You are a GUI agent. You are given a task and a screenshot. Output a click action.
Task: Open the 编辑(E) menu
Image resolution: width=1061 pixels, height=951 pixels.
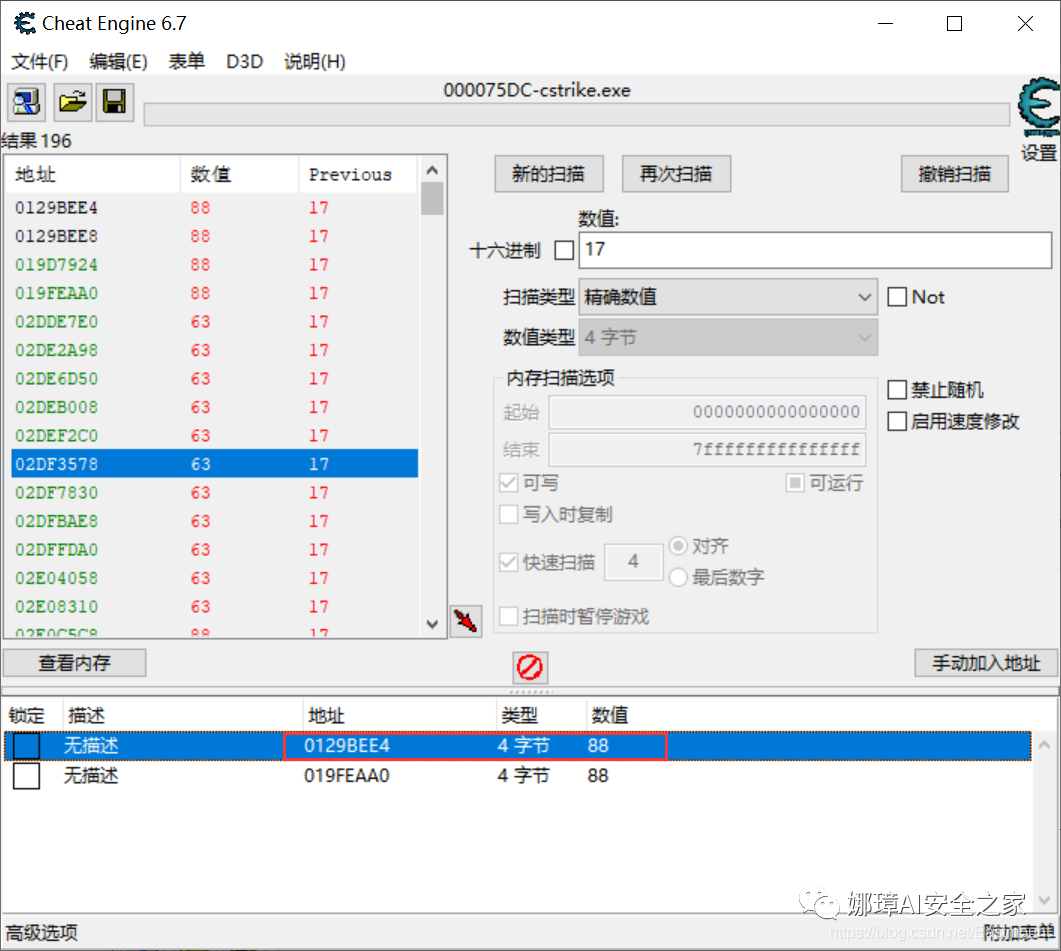point(118,62)
